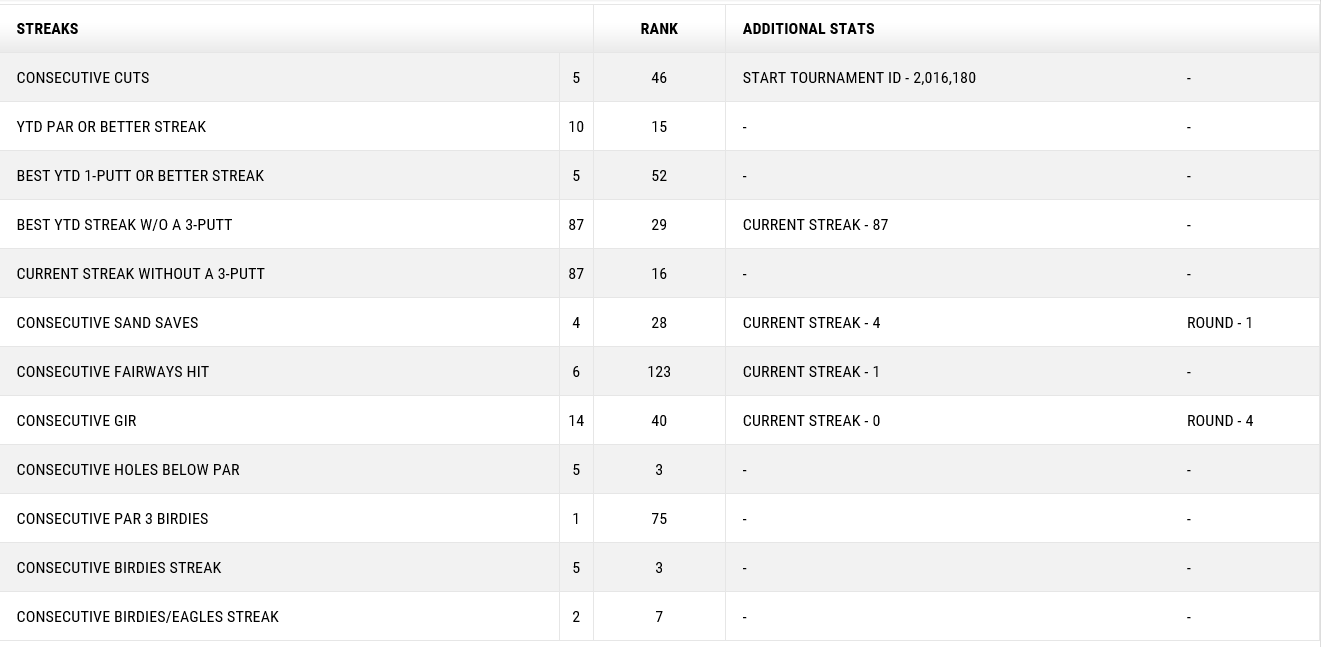The height and width of the screenshot is (647, 1321).
Task: Select the Consecutive Cuts row label
Action: point(83,78)
